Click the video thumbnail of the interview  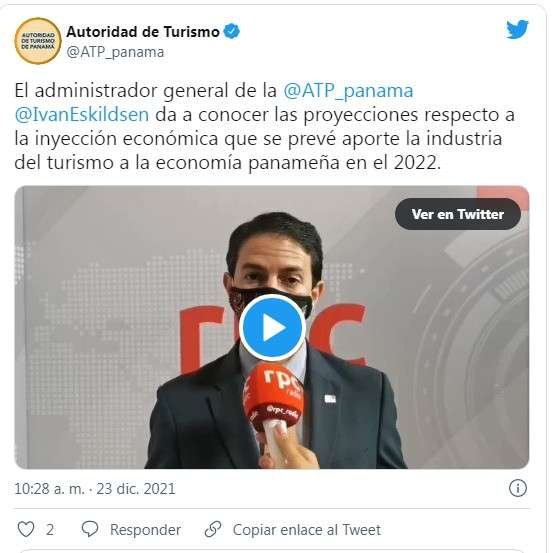[x=272, y=327]
